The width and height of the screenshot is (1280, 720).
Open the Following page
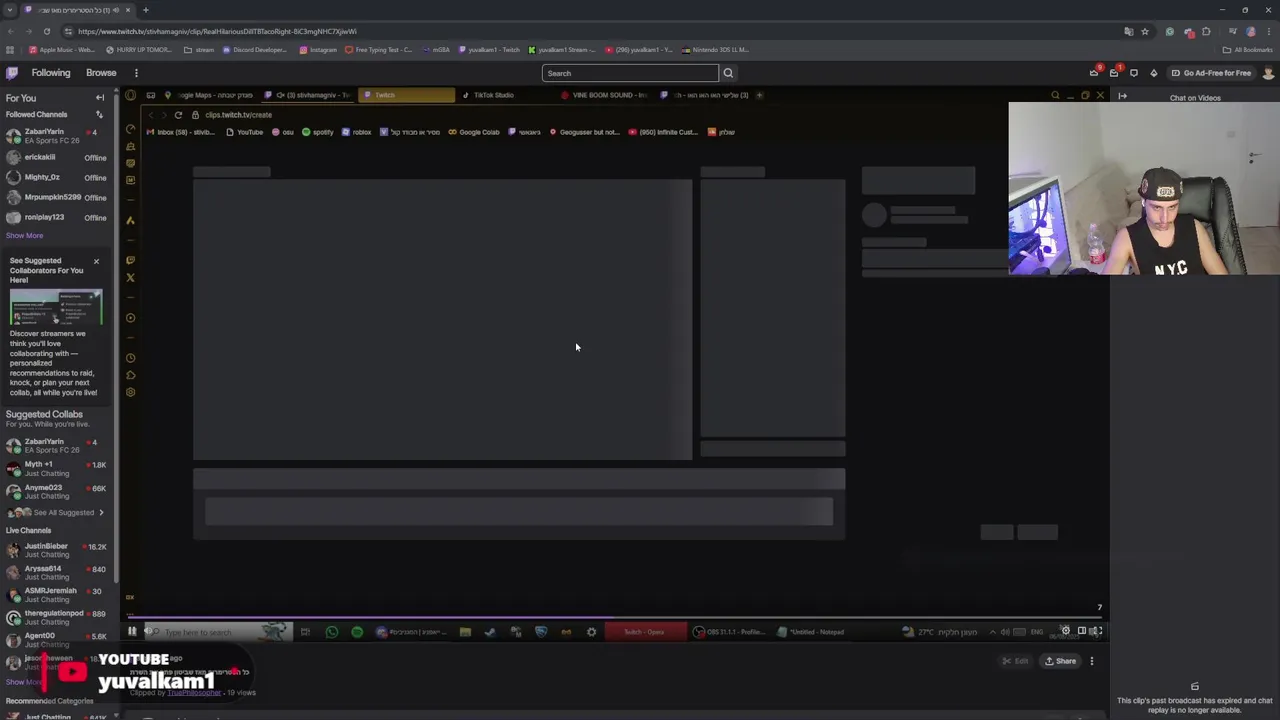[51, 73]
